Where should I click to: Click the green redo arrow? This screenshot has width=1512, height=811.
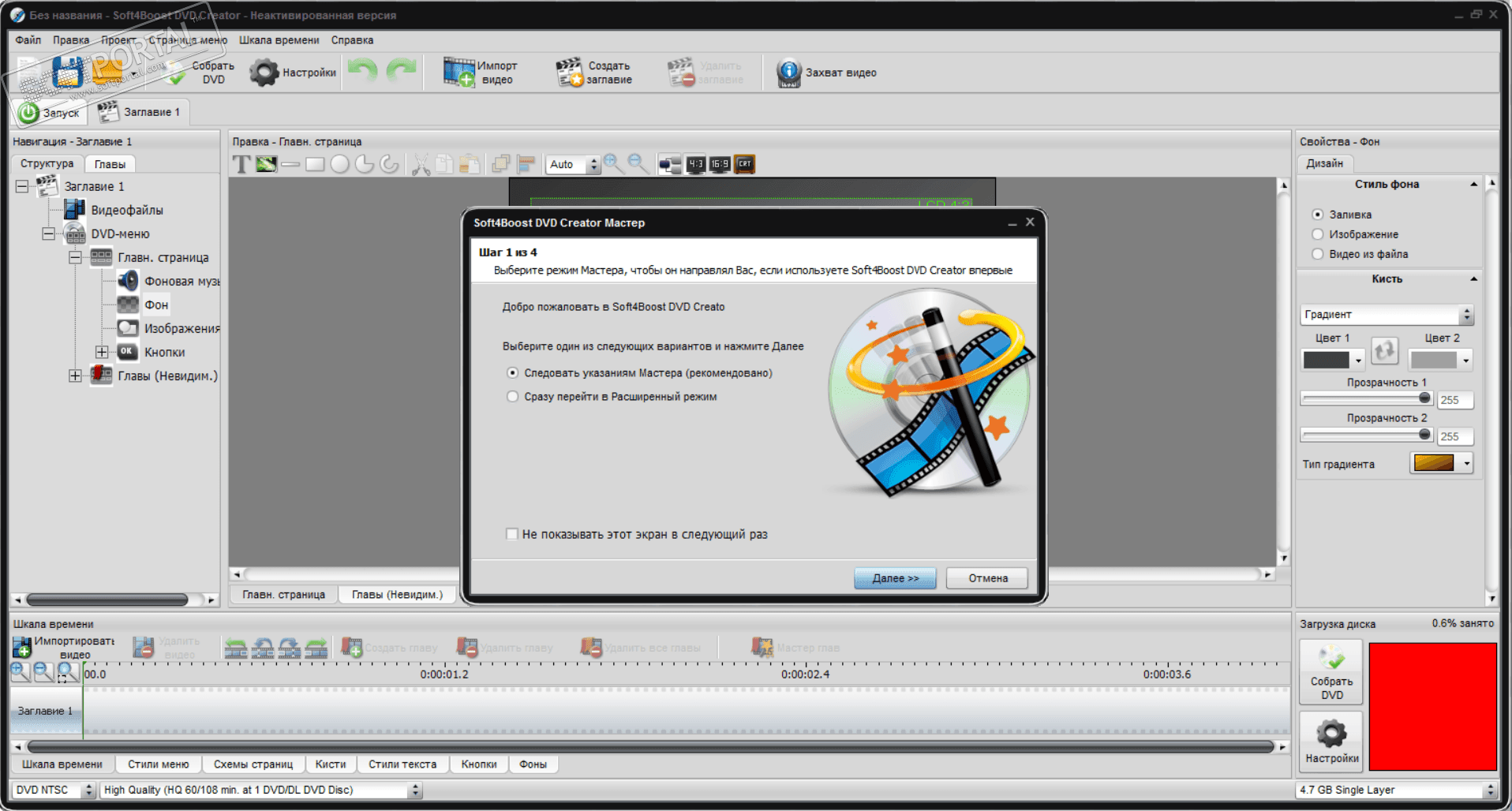point(402,71)
